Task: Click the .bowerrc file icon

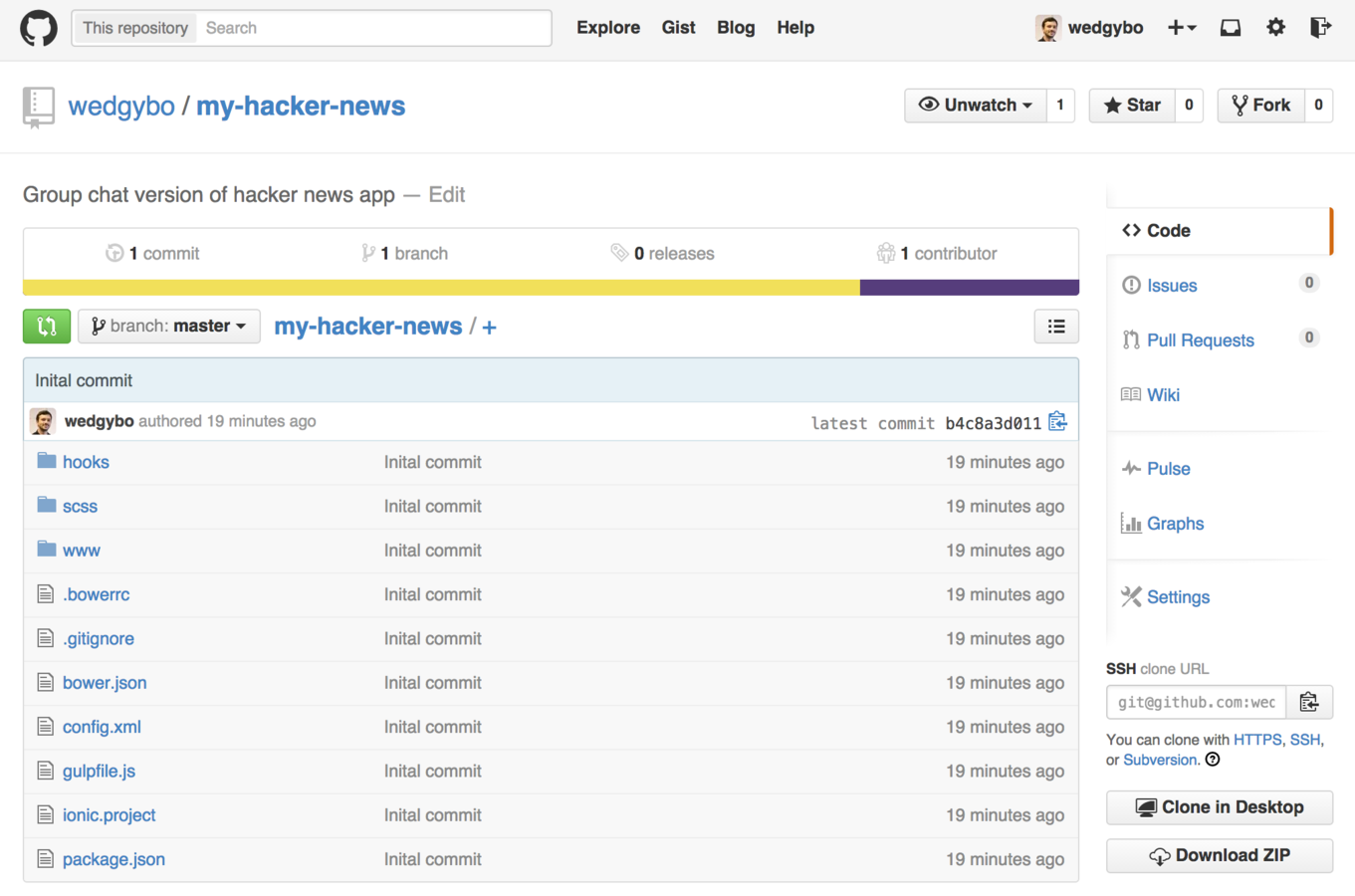Action: [x=45, y=594]
